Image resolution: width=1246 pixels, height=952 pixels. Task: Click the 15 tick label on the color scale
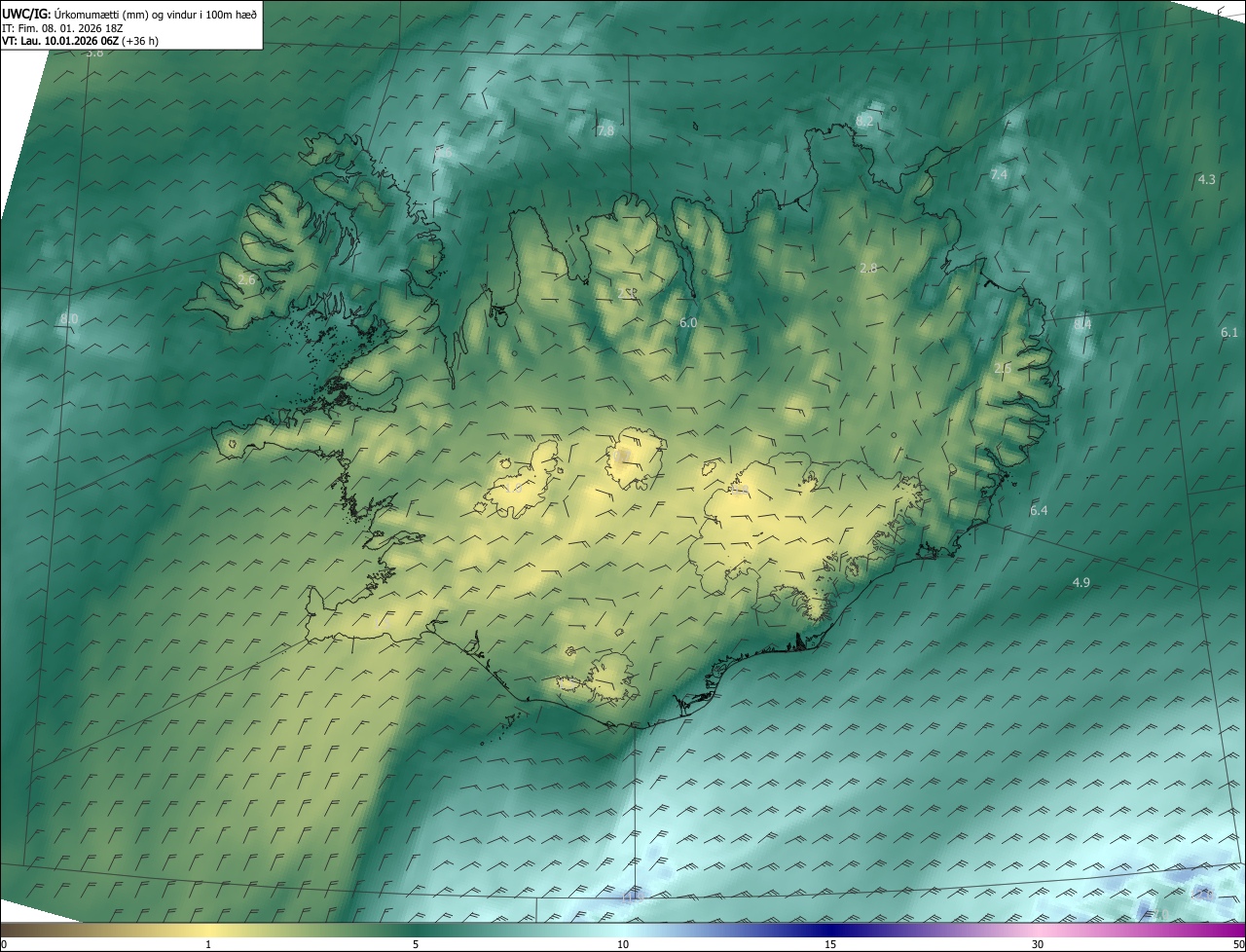pyautogui.click(x=830, y=945)
